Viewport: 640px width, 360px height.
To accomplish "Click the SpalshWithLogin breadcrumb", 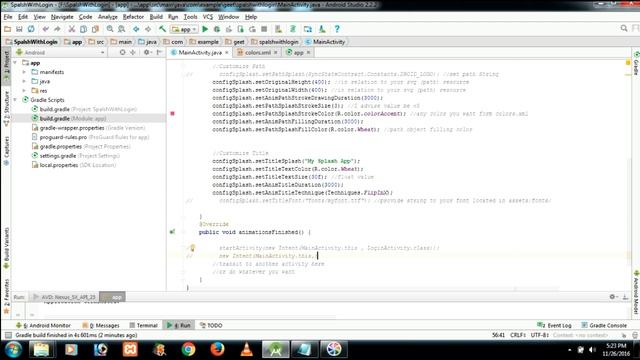I will coord(32,42).
